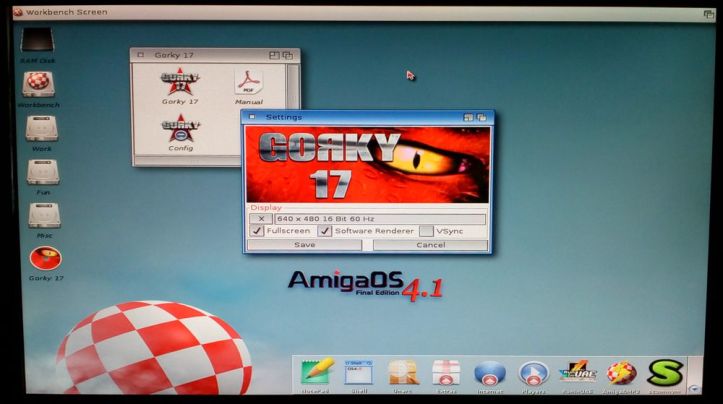Open the display mode chooser button
Viewport: 723px width, 404px height.
coord(260,218)
